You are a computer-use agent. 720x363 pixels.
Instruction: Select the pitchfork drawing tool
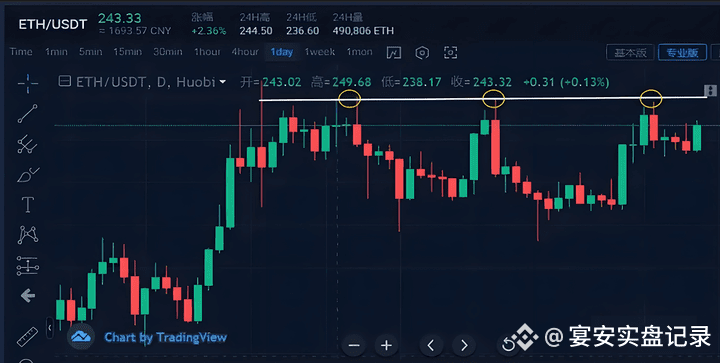click(x=28, y=144)
